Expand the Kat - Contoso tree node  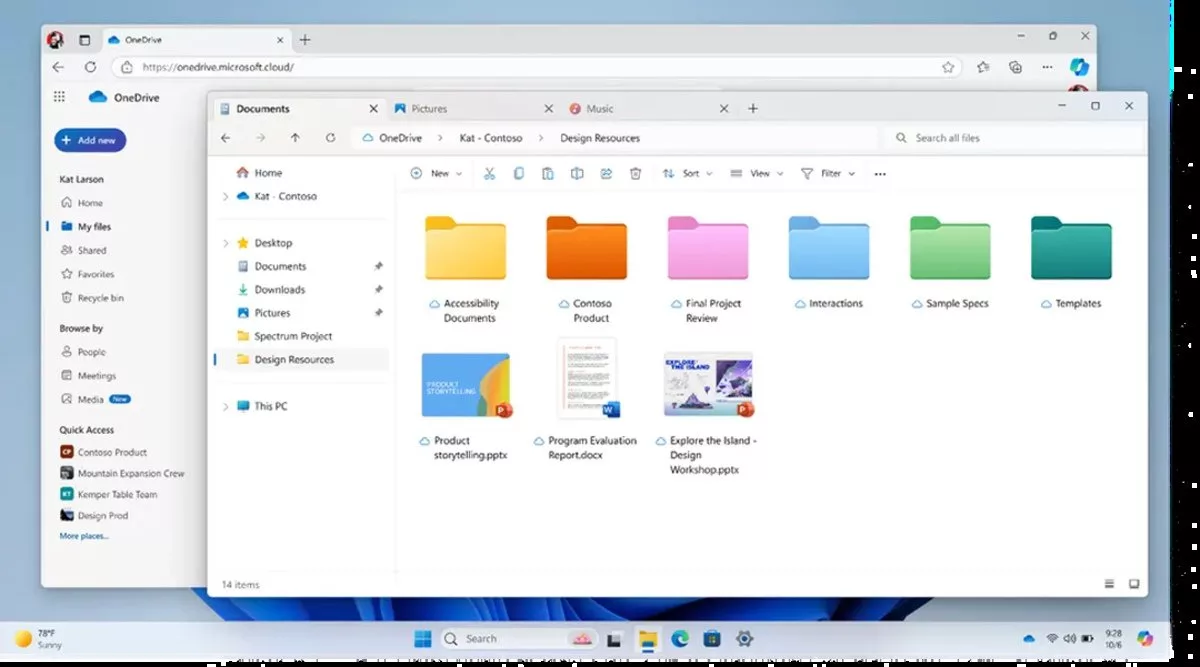click(225, 196)
